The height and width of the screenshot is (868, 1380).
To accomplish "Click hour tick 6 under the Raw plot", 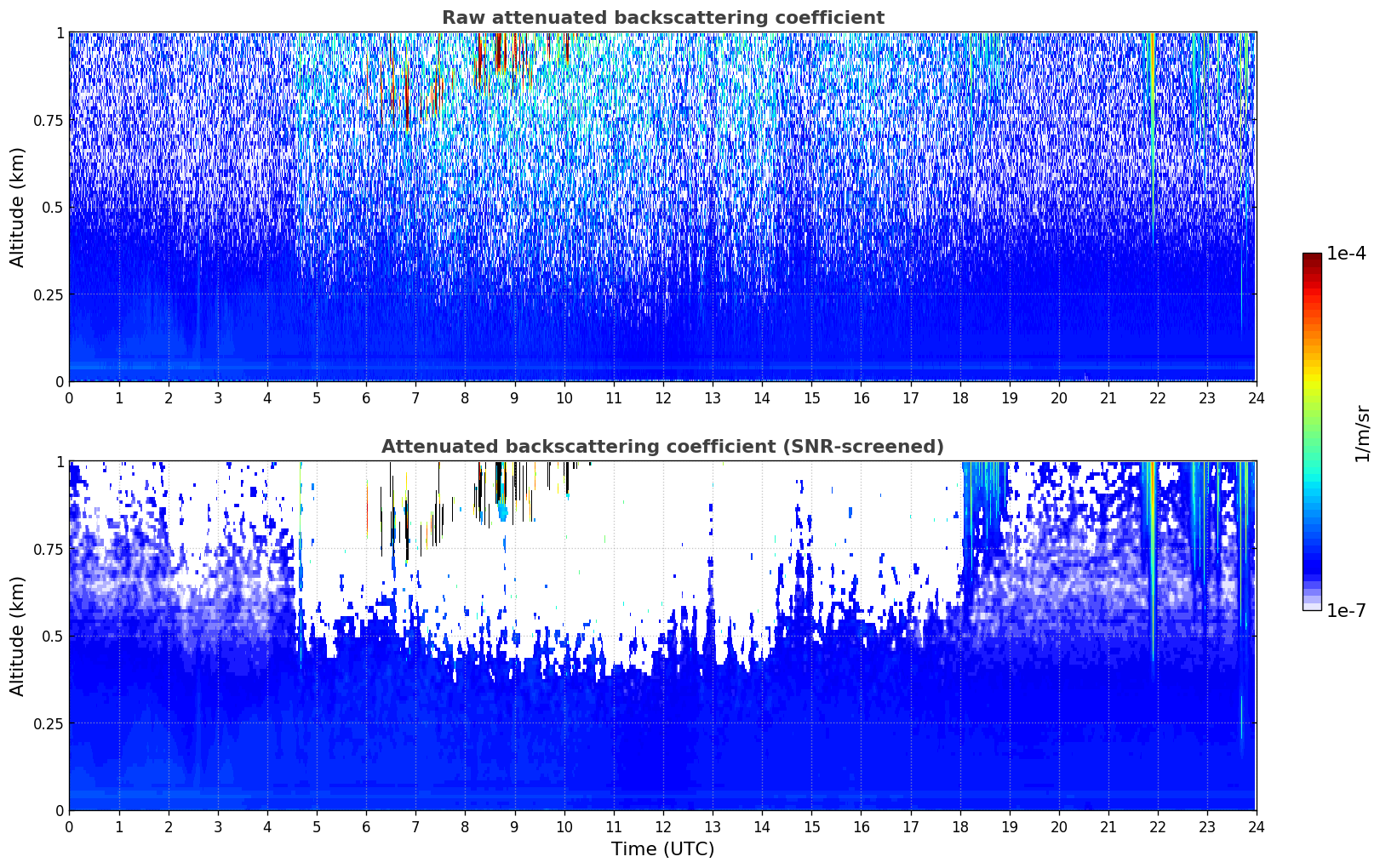I will (366, 397).
